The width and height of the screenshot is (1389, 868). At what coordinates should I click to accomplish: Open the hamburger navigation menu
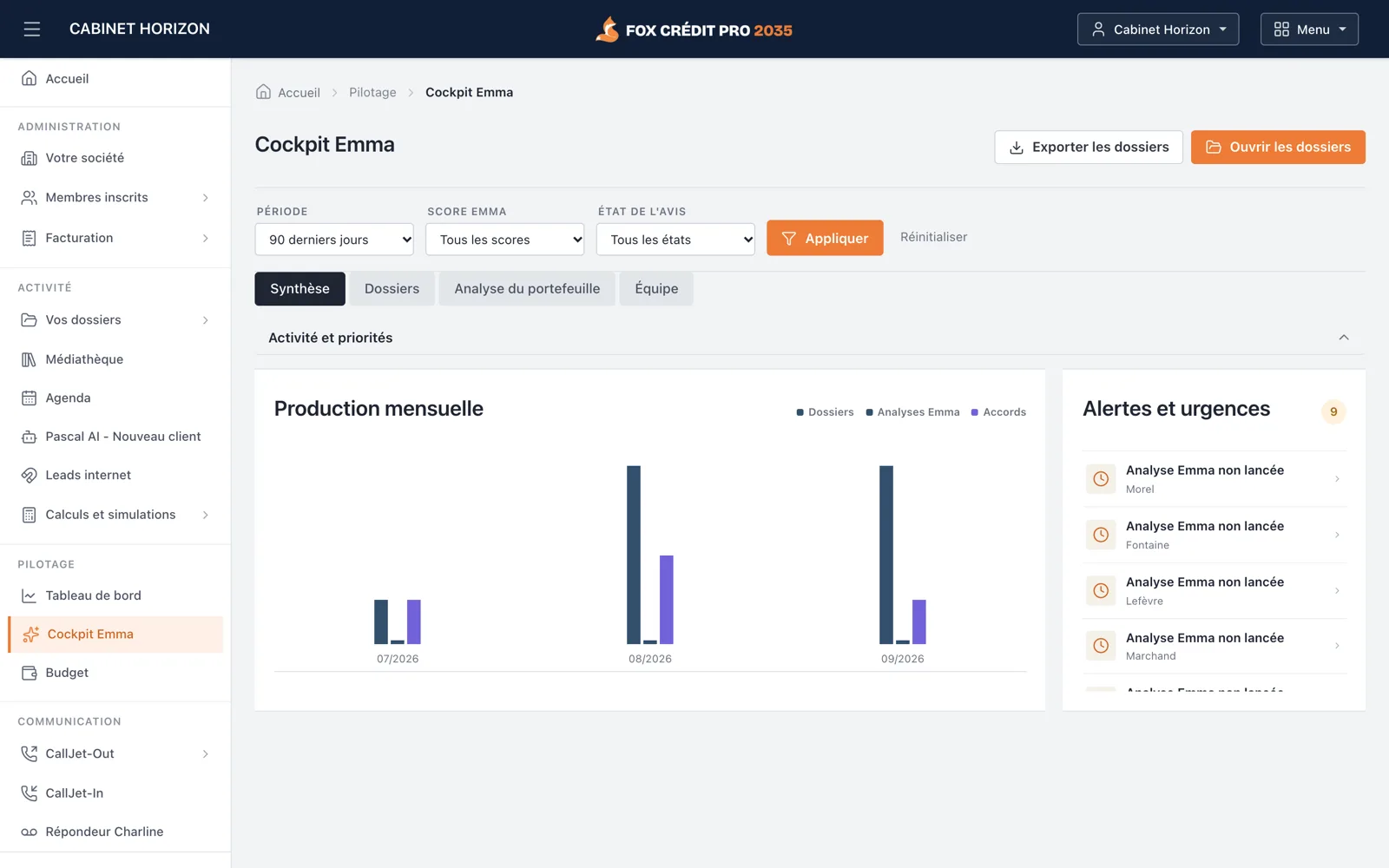pyautogui.click(x=32, y=30)
